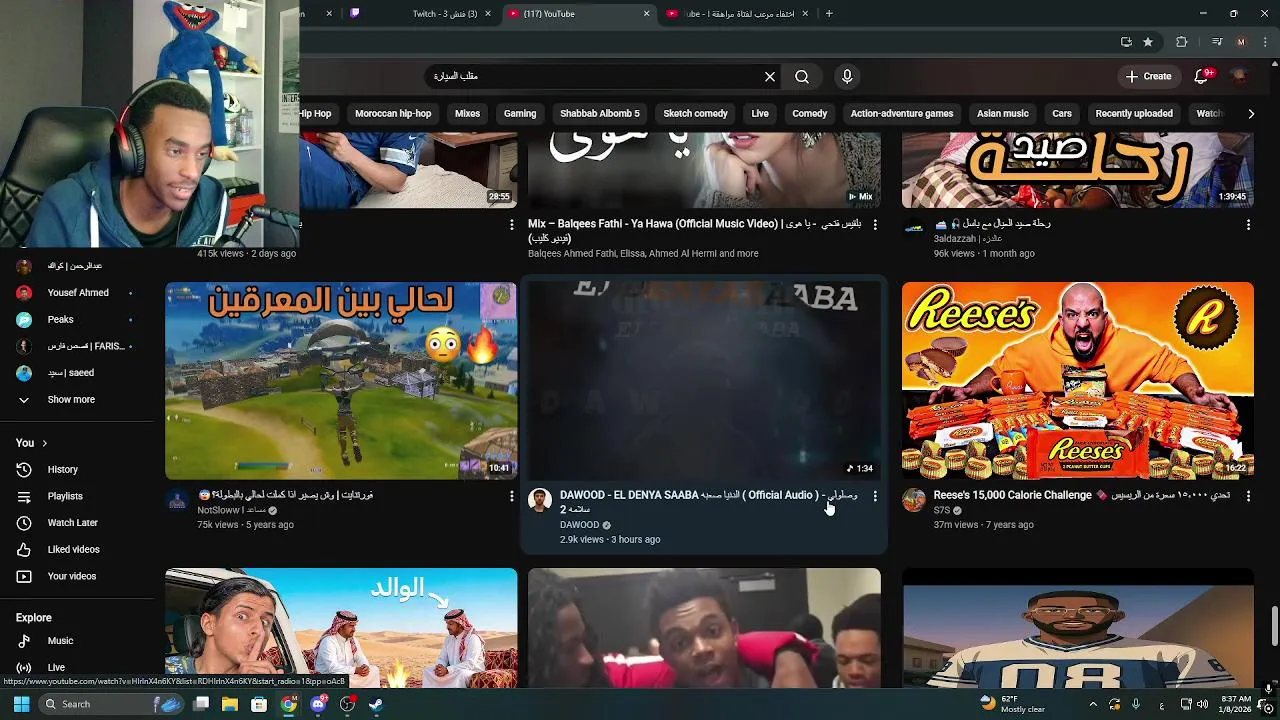This screenshot has height=720, width=1280.
Task: Select the Comedy filter chip
Action: point(810,114)
